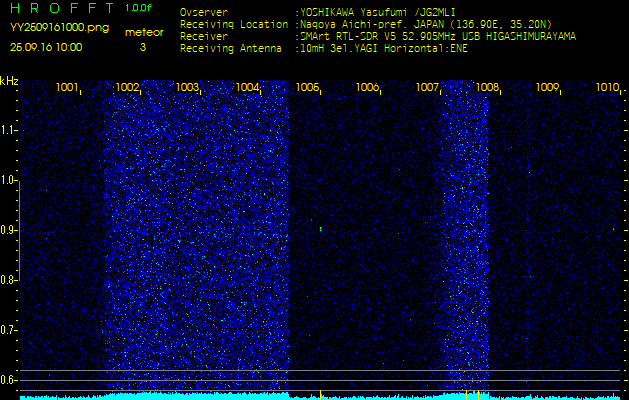Click the 0.9 kHz axis label
This screenshot has width=629, height=400.
tap(8, 230)
